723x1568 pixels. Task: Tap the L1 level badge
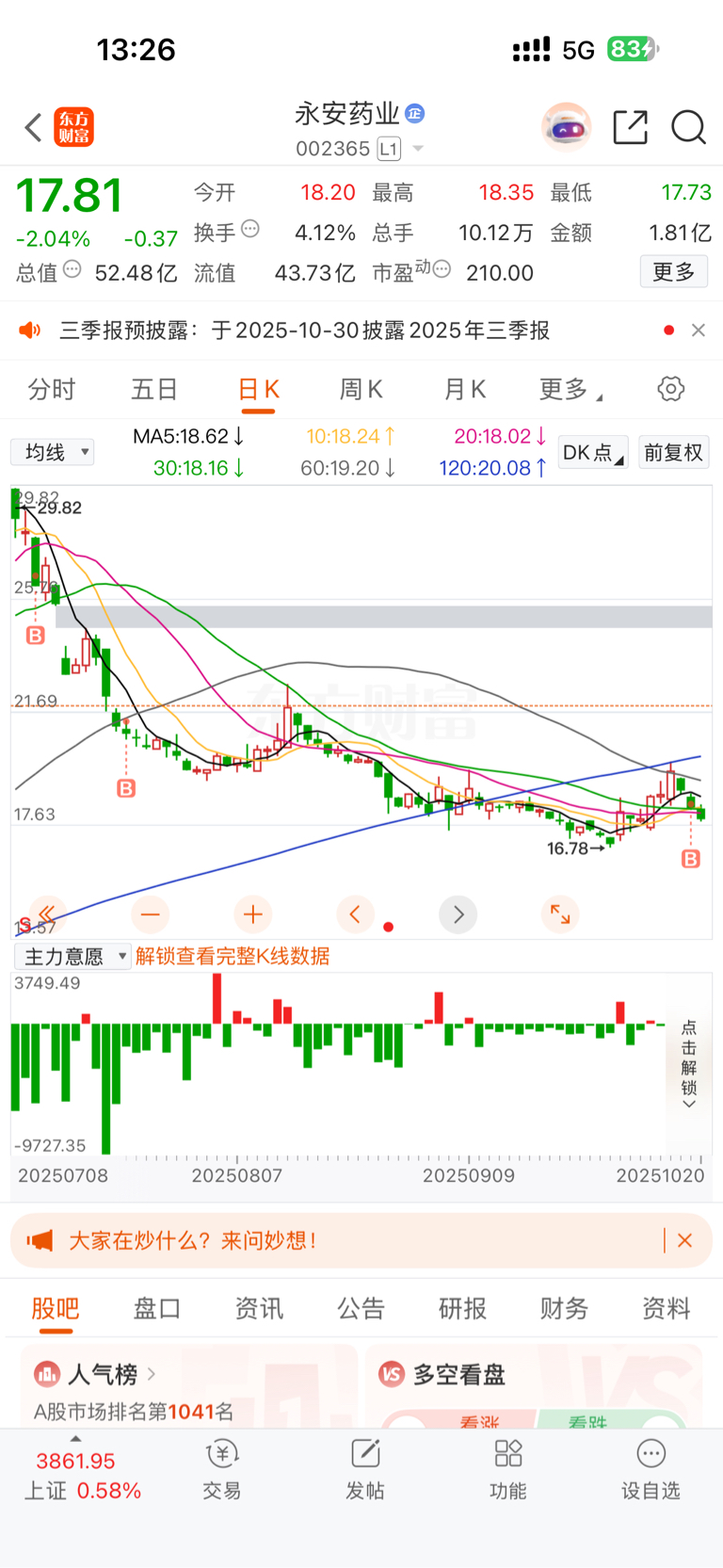click(389, 149)
